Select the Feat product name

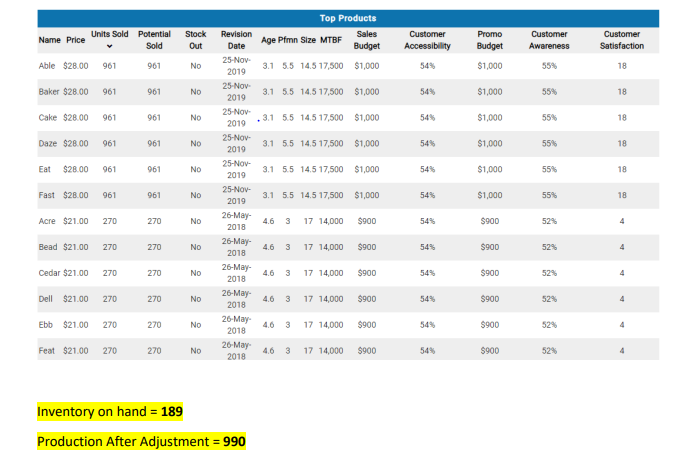47,351
